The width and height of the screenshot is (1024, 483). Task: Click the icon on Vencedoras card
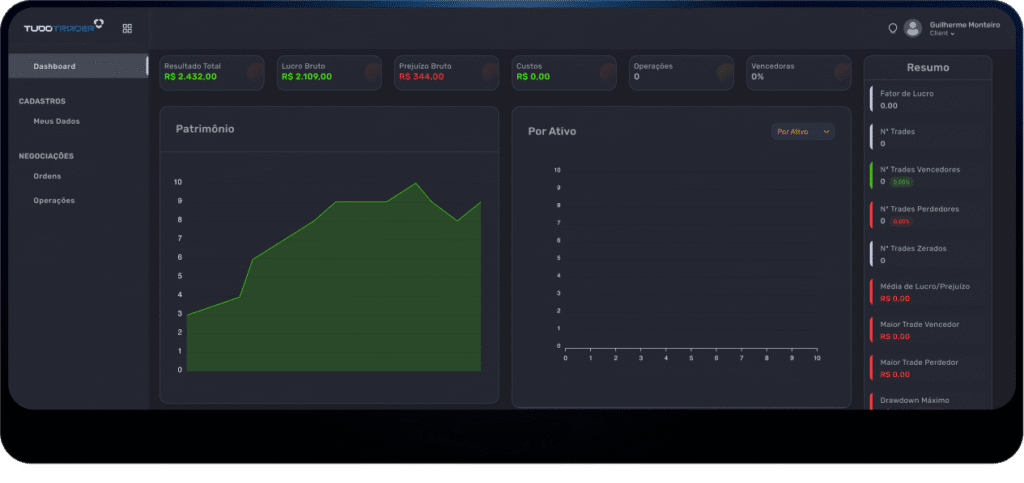pos(841,71)
